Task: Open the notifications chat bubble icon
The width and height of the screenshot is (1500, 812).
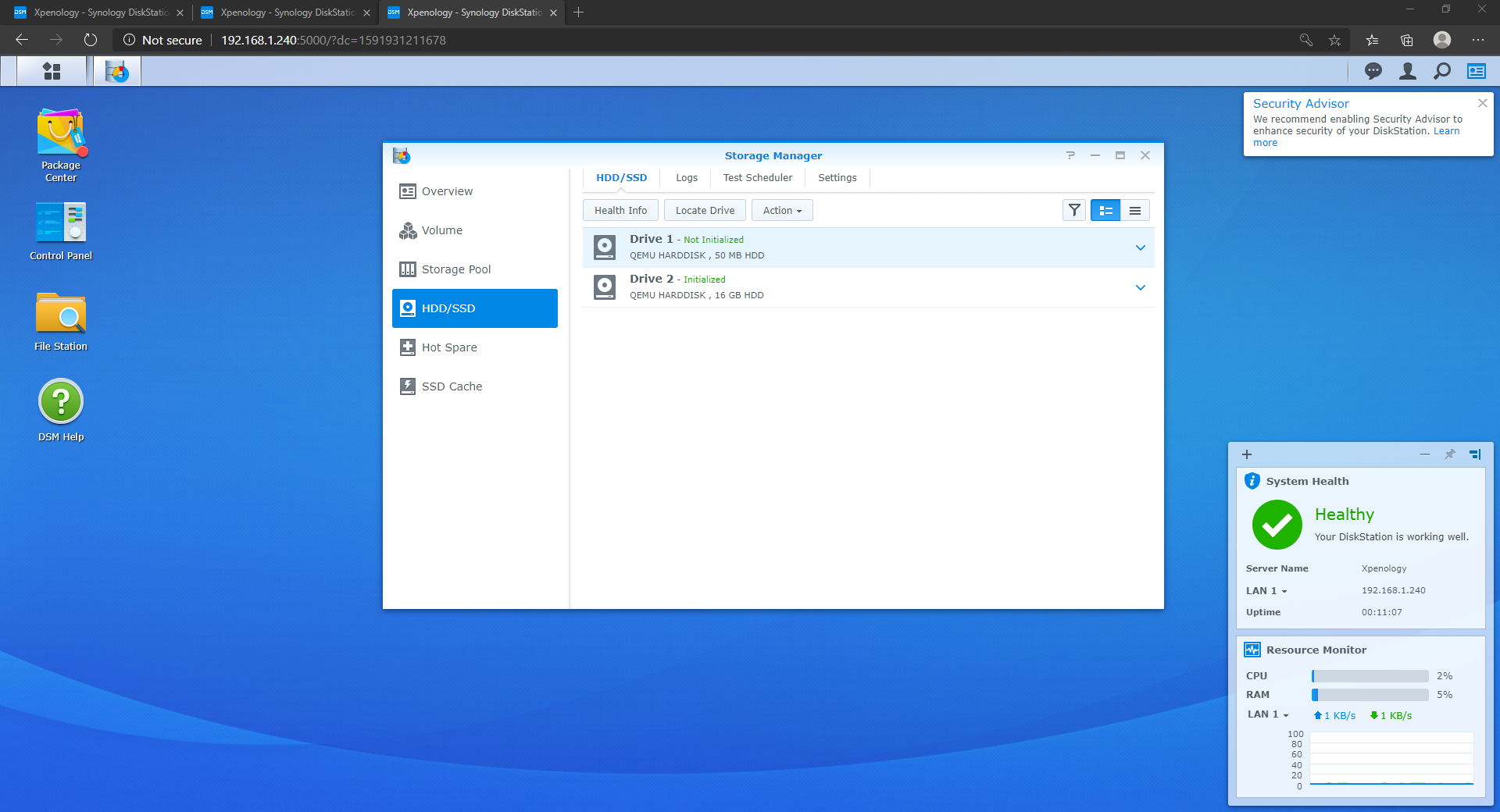Action: 1373,71
